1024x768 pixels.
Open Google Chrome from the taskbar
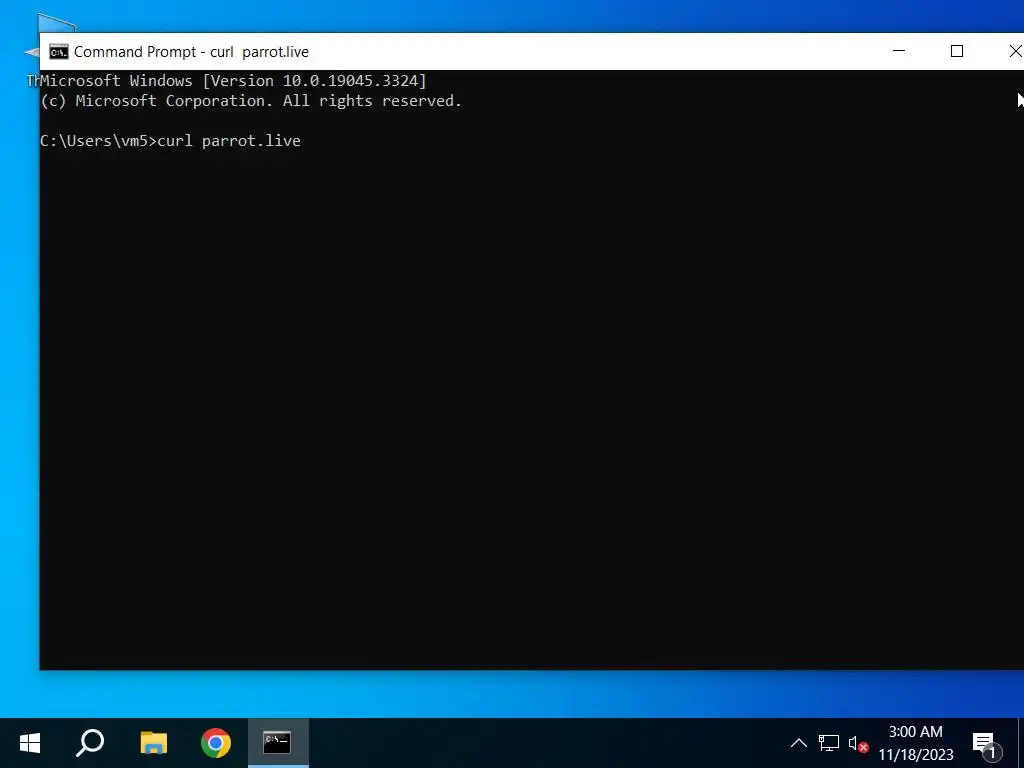point(216,743)
